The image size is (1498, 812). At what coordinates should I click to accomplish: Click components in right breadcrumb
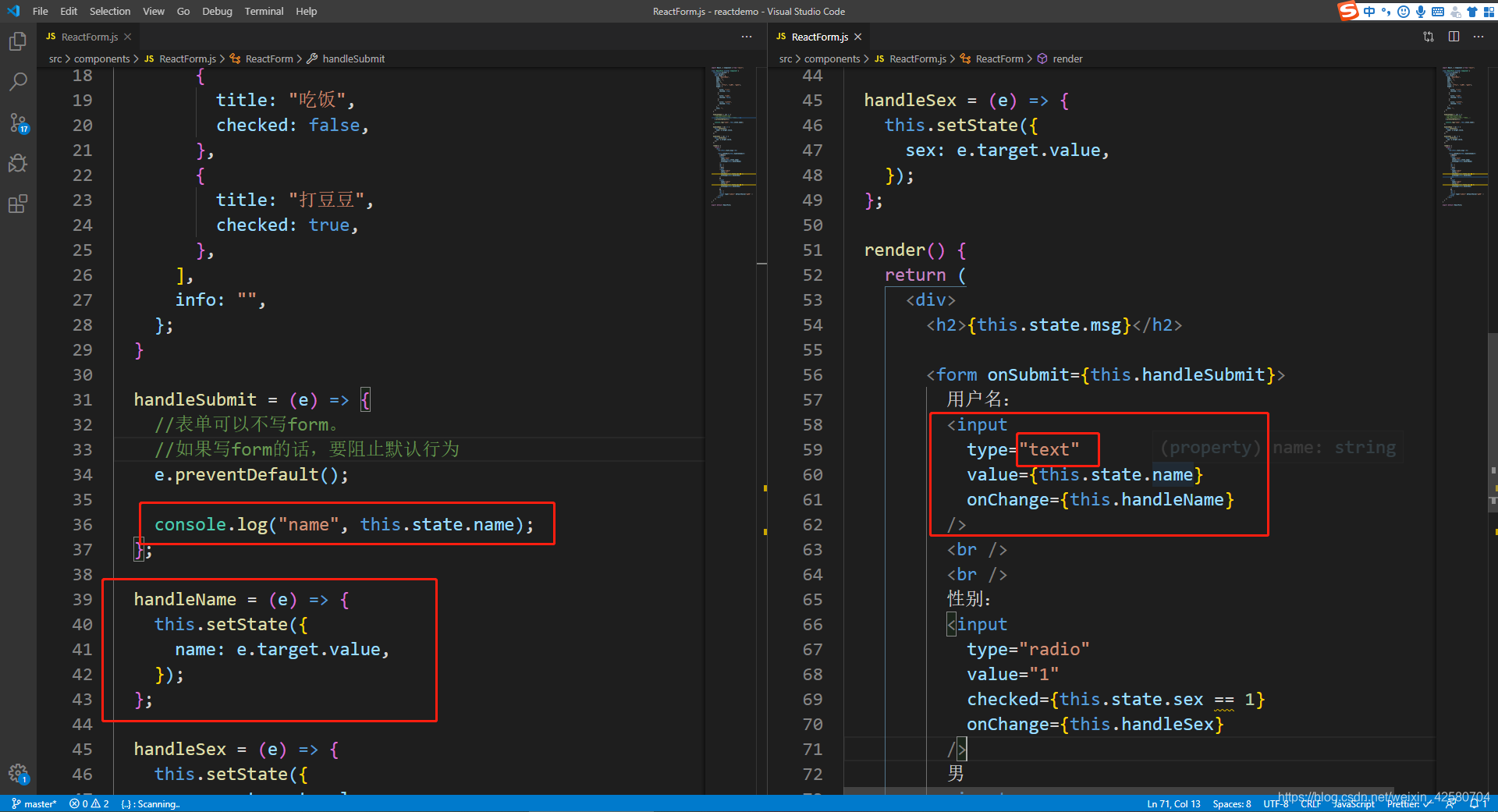pyautogui.click(x=832, y=59)
